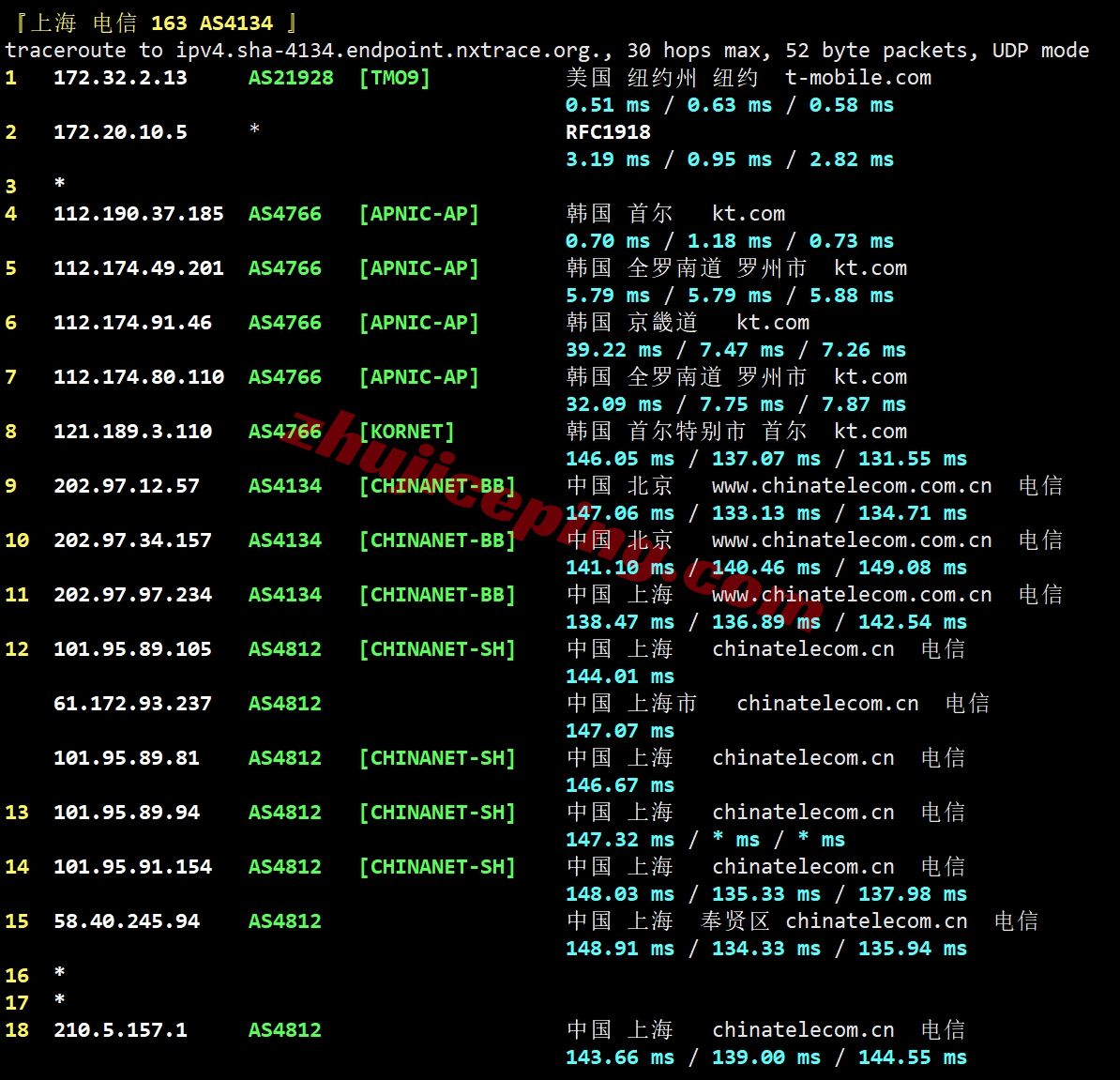Select the latency value 143.66 ms
Image resolution: width=1120 pixels, height=1080 pixels.
point(620,1057)
